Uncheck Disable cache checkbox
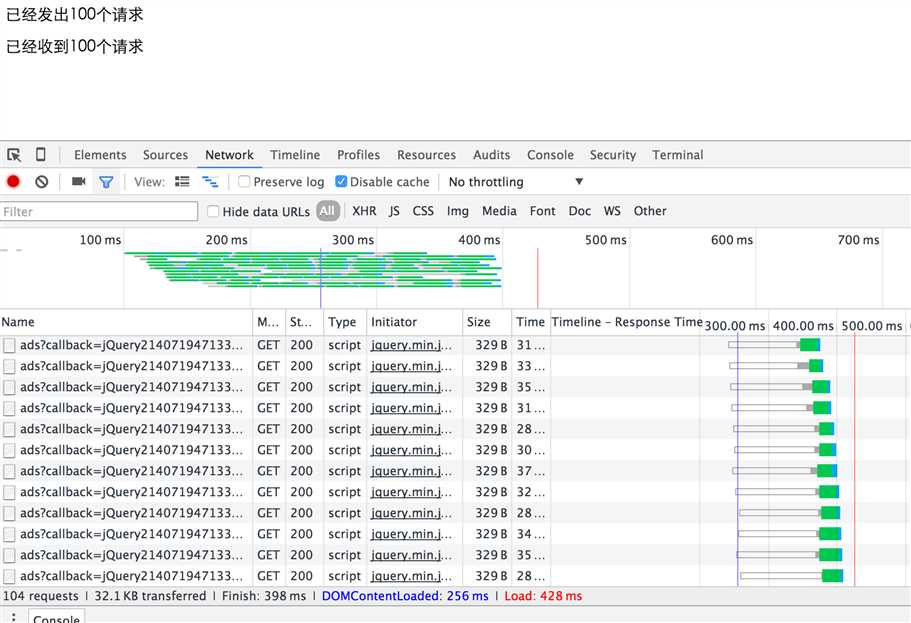Viewport: 911px width, 623px height. pyautogui.click(x=341, y=181)
